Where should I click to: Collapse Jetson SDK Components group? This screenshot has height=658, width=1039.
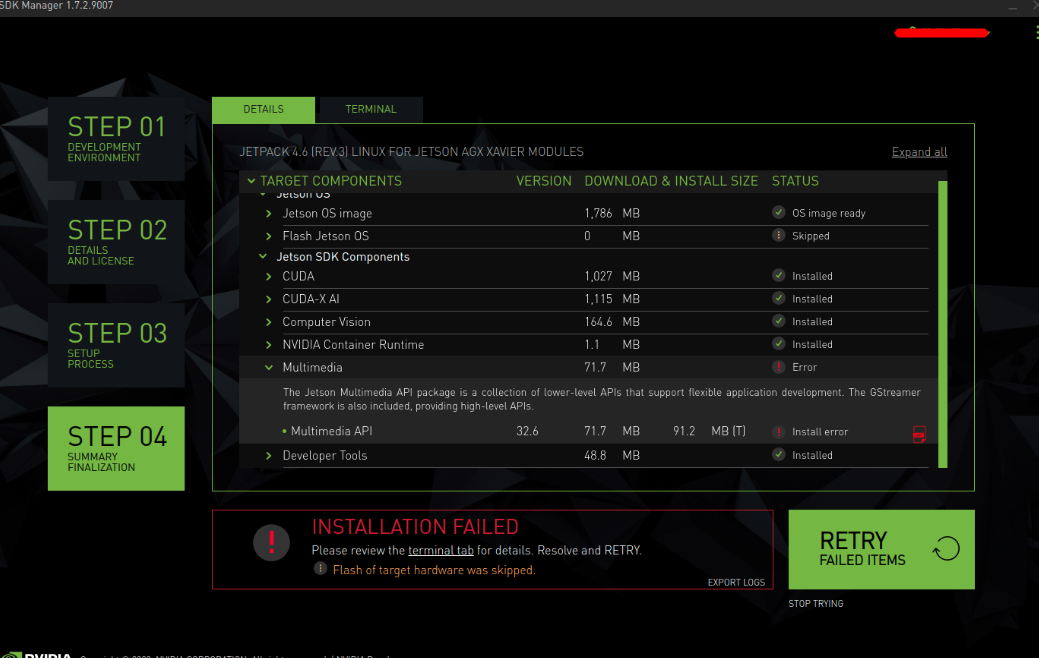[x=262, y=256]
